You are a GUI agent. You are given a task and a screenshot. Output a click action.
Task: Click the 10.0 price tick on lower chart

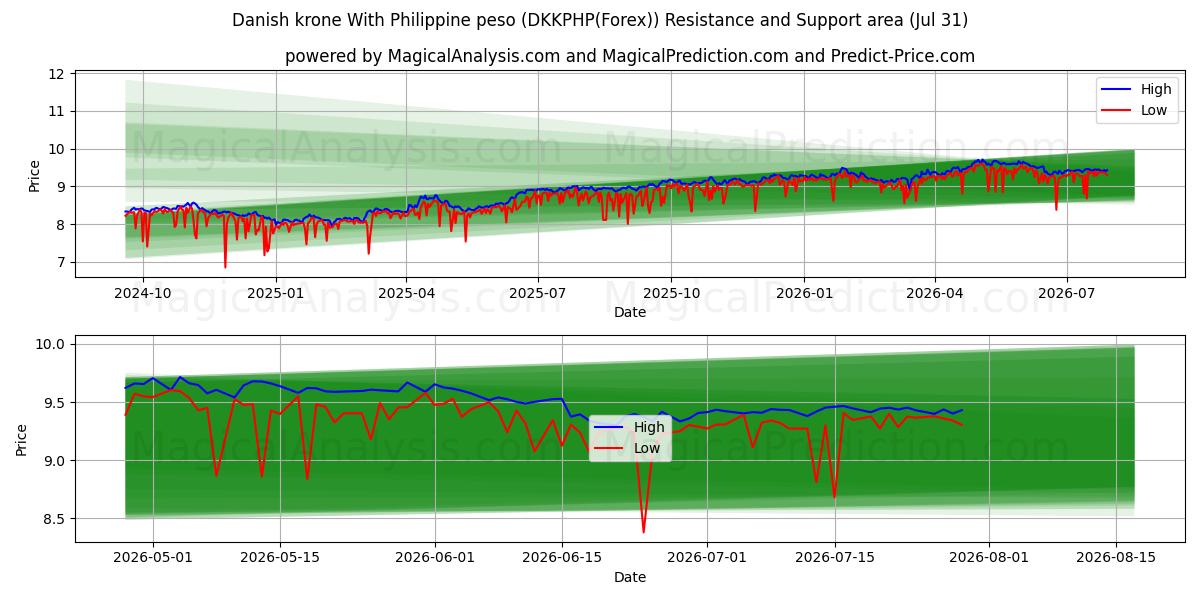50,345
